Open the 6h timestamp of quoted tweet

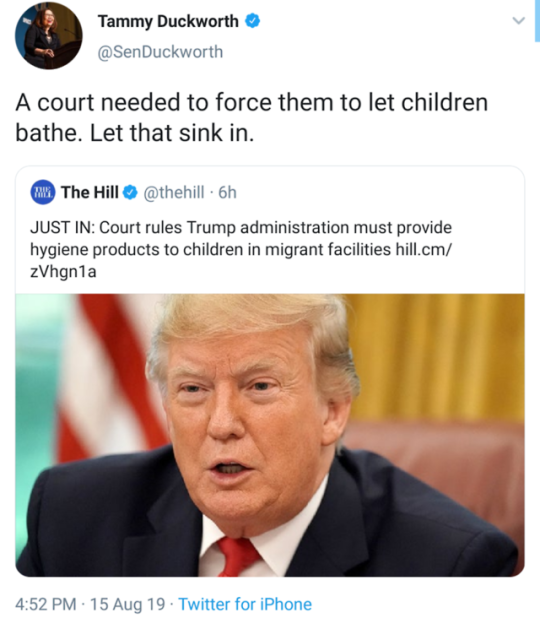(x=227, y=193)
